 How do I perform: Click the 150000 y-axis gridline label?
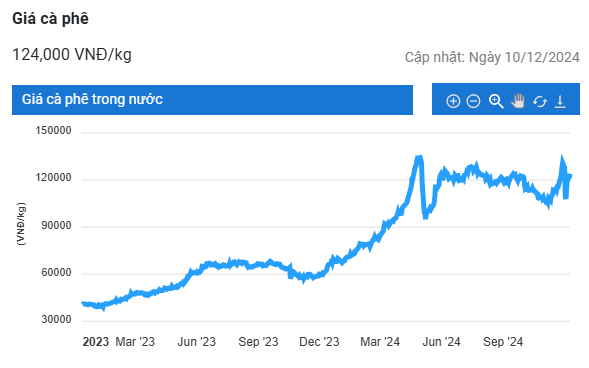53,130
